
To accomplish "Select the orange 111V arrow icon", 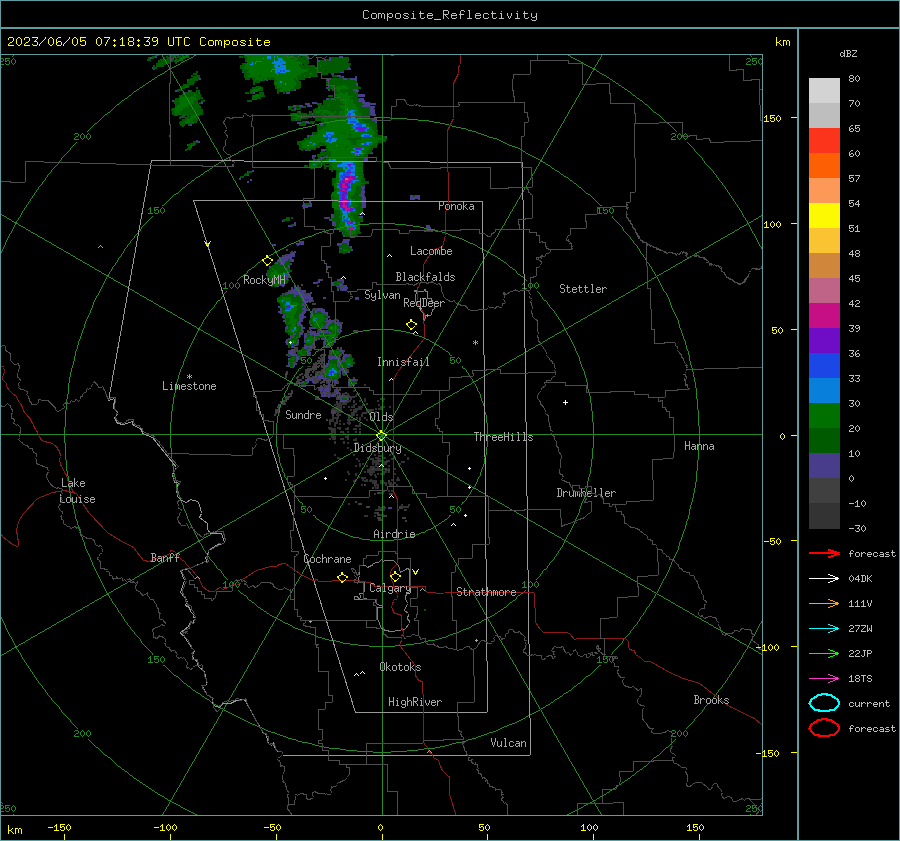I will (824, 603).
